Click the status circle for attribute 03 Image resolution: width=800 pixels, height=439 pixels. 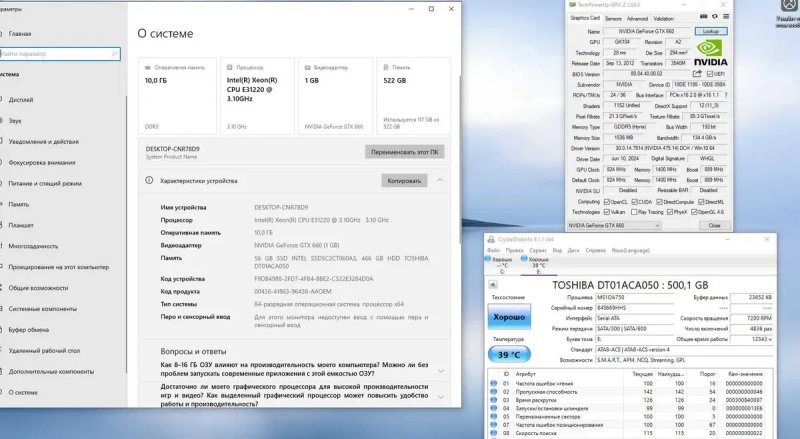(x=493, y=400)
